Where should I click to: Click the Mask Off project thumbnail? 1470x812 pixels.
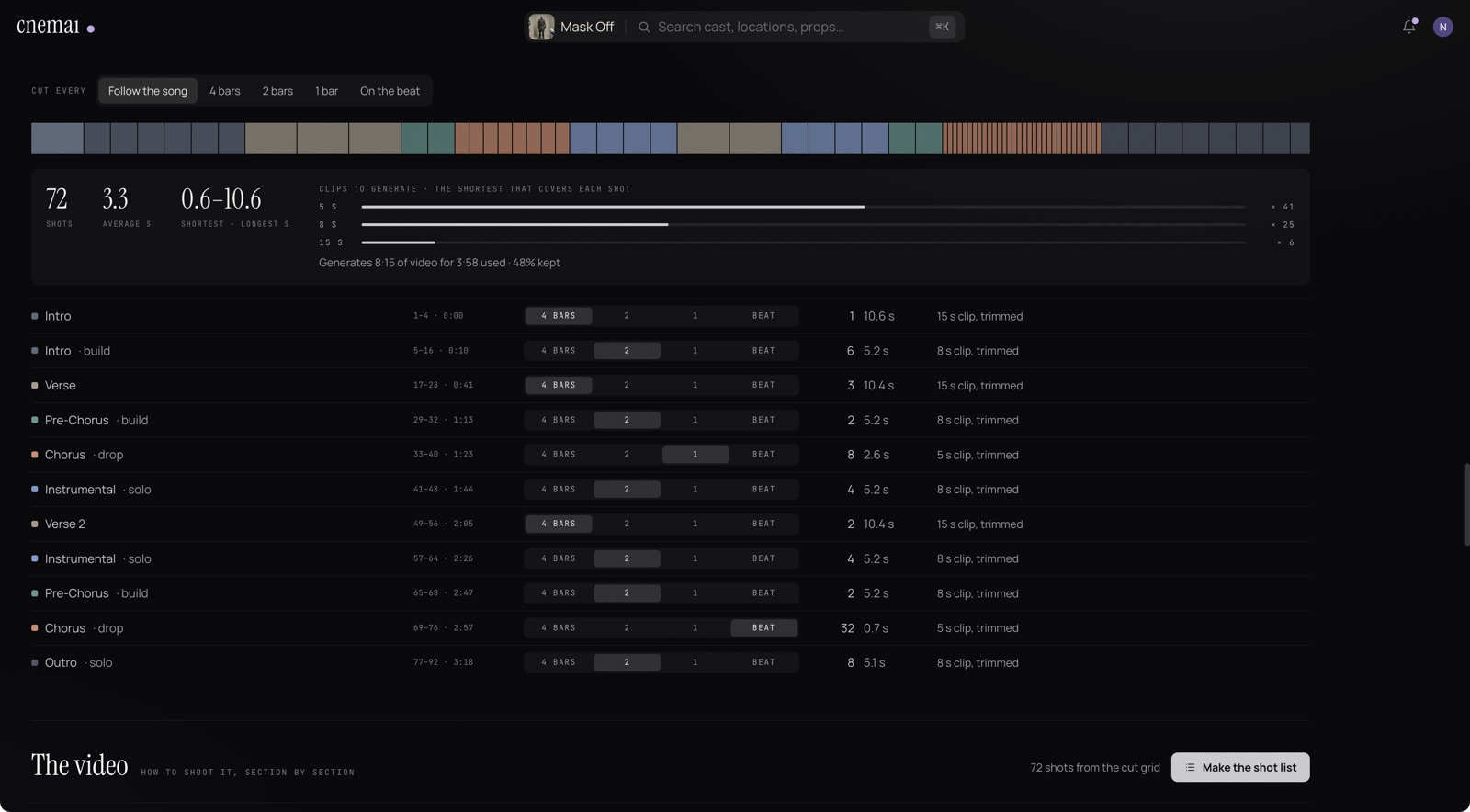541,27
